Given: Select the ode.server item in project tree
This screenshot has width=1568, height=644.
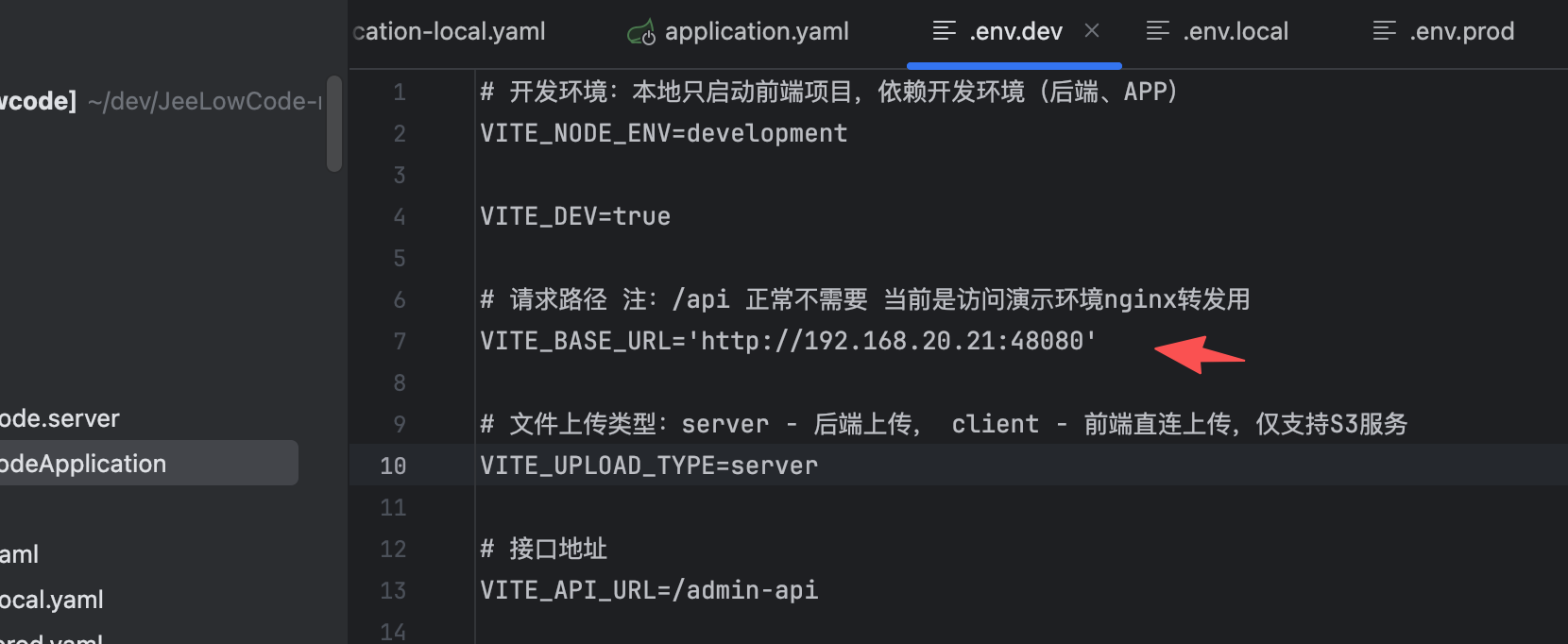Looking at the screenshot, I should tap(60, 418).
